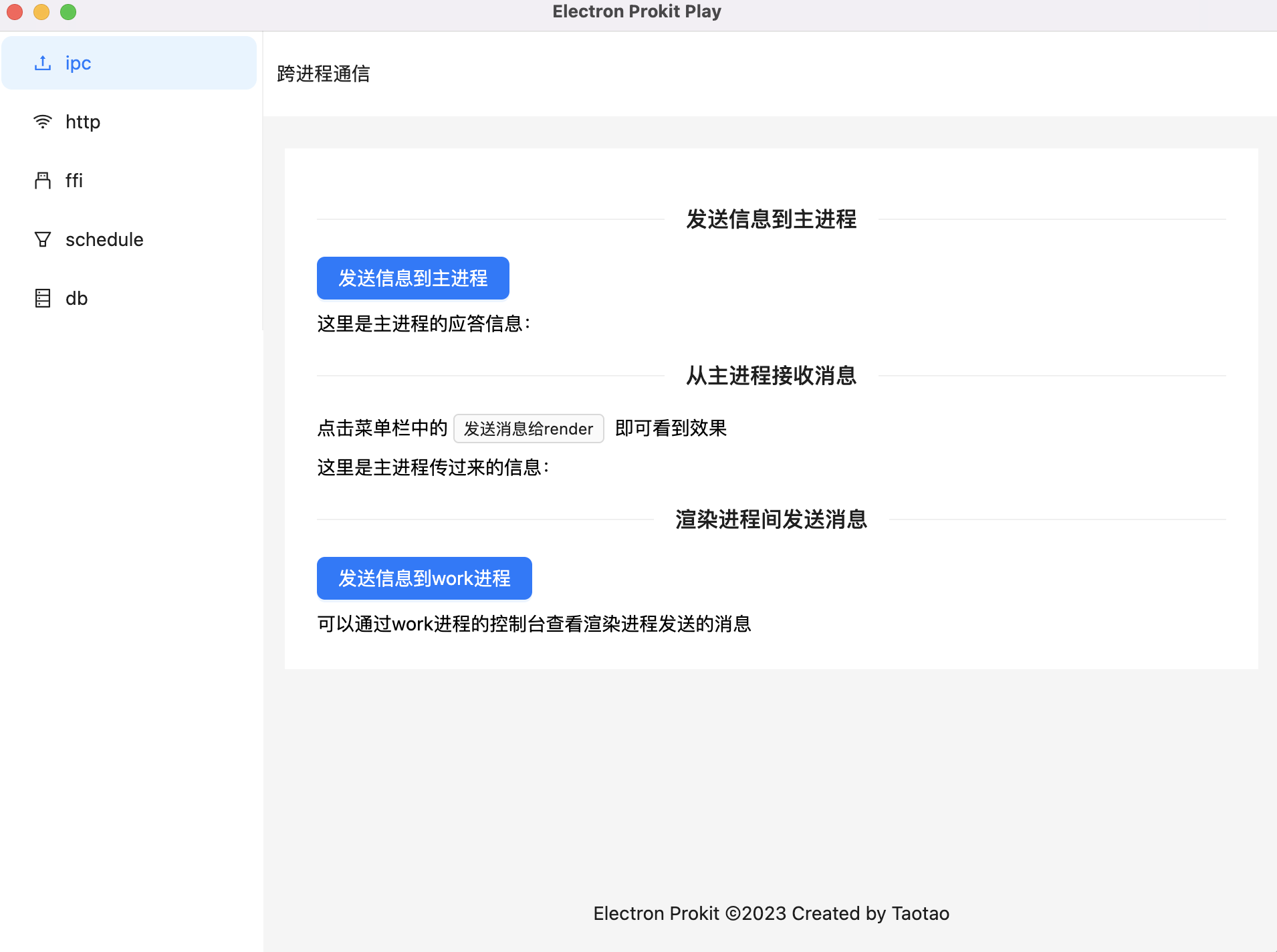Screen dimensions: 1277x952
Task: Close the window with red button
Action: [x=15, y=12]
